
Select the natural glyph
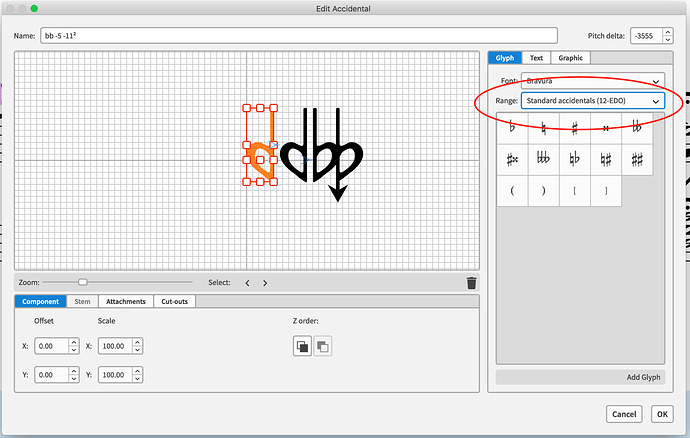click(543, 128)
